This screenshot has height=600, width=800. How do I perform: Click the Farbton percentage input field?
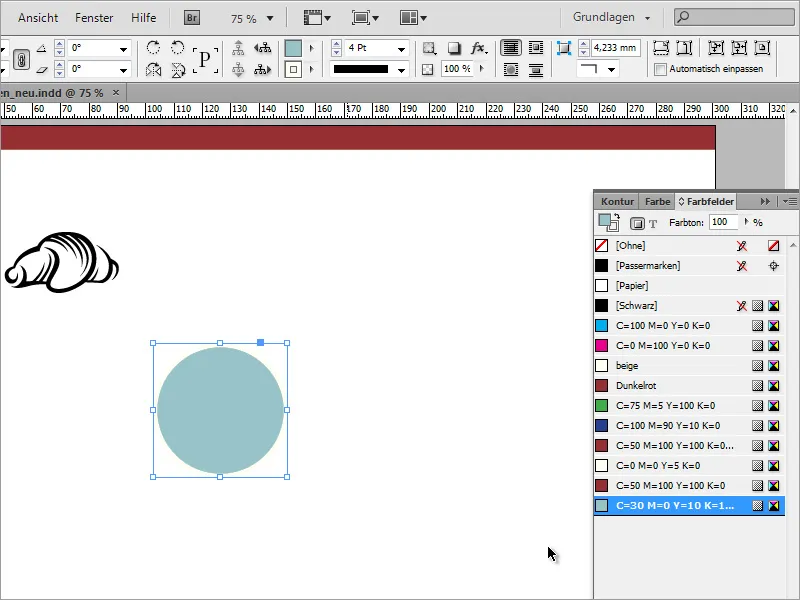click(723, 222)
